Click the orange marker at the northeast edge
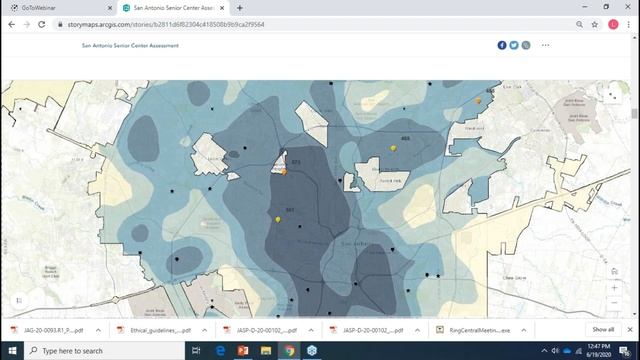 [478, 100]
